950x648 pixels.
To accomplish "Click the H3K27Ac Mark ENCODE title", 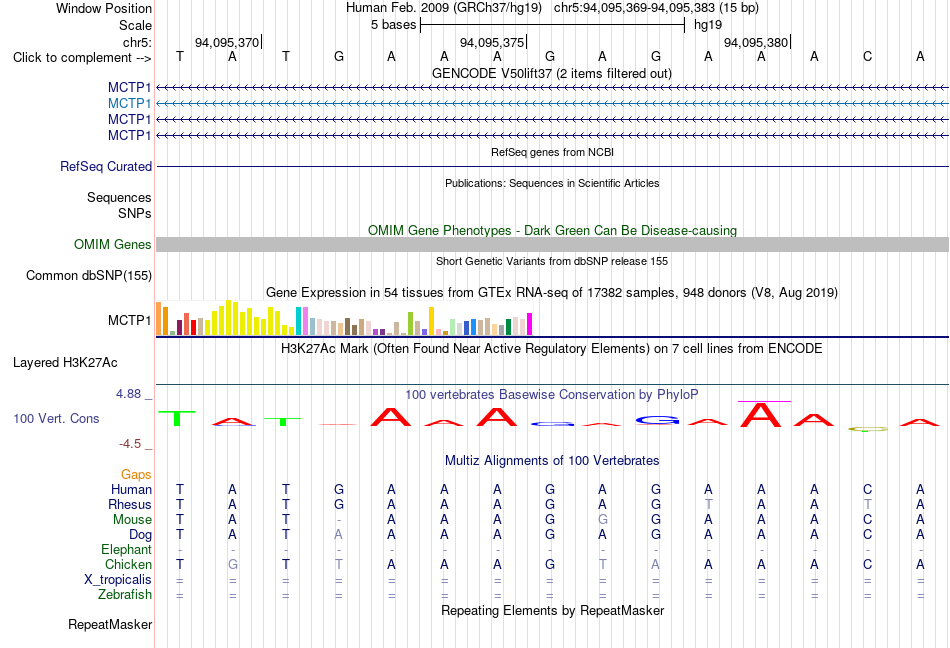I will pos(552,349).
